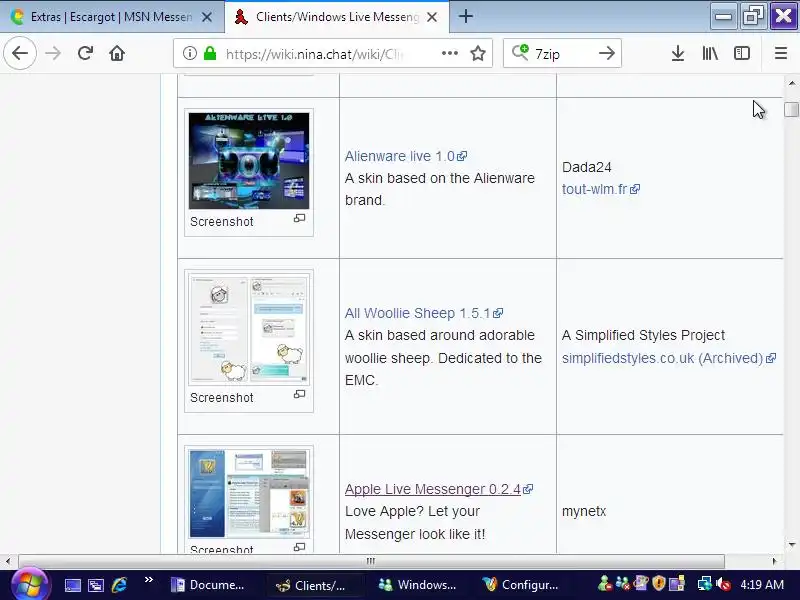Select the Dada24 author text
Image resolution: width=800 pixels, height=600 pixels.
(x=587, y=167)
